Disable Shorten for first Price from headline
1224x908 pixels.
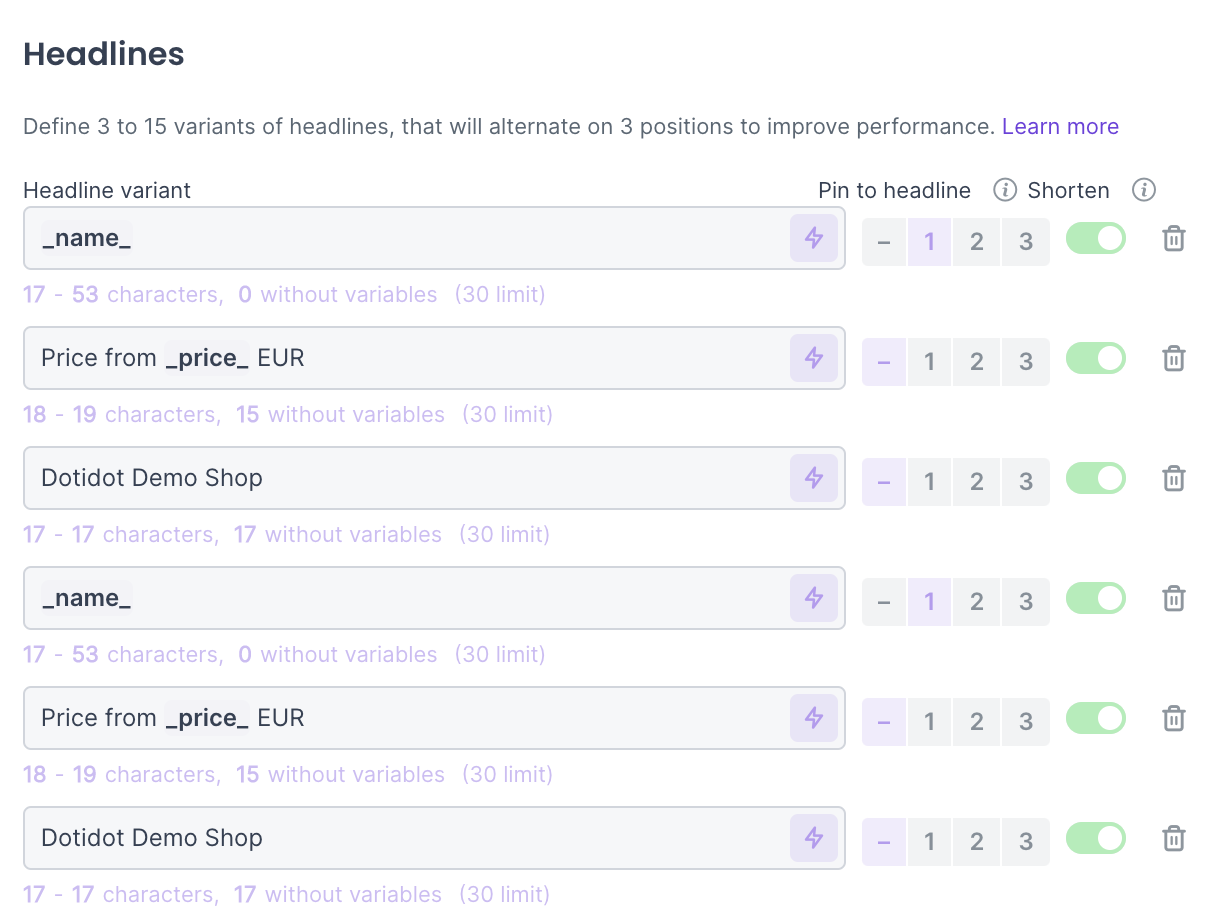(x=1096, y=358)
